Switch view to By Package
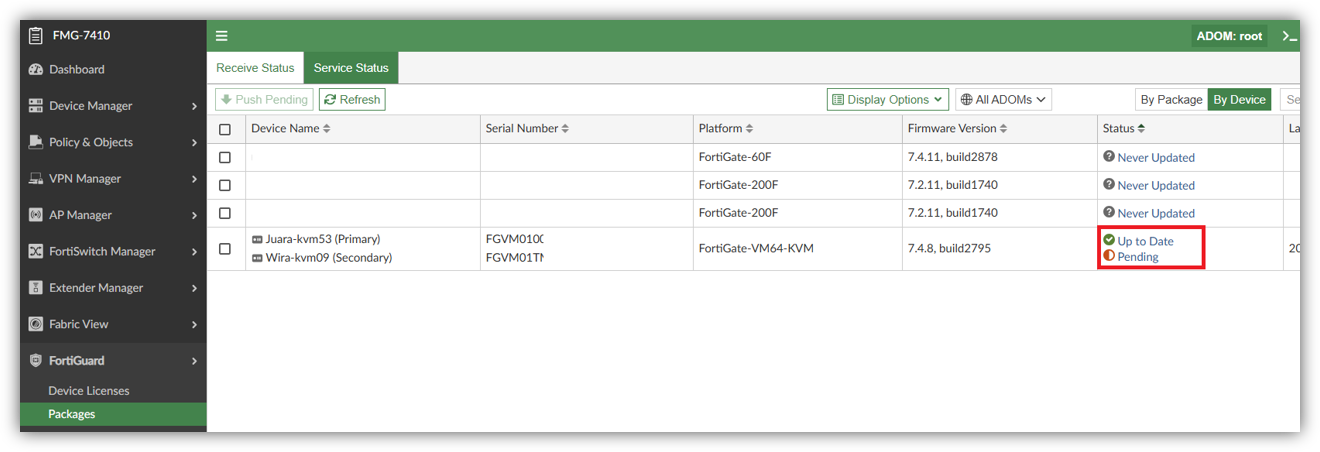 pos(1171,100)
